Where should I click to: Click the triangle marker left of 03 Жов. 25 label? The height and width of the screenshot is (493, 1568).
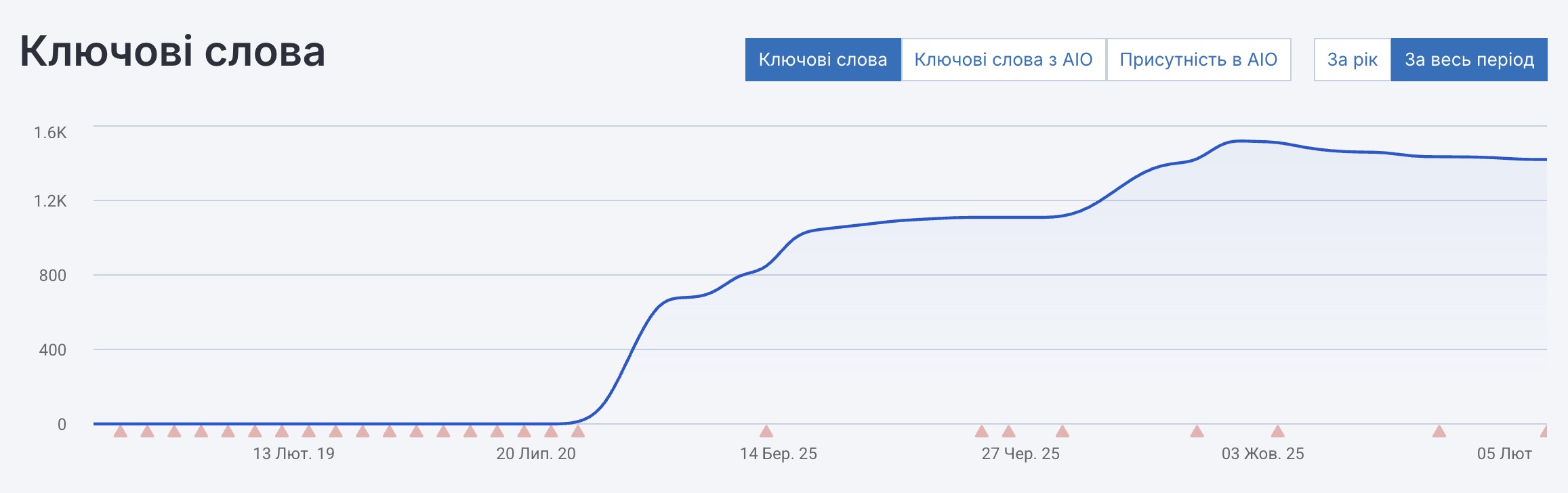point(1197,431)
